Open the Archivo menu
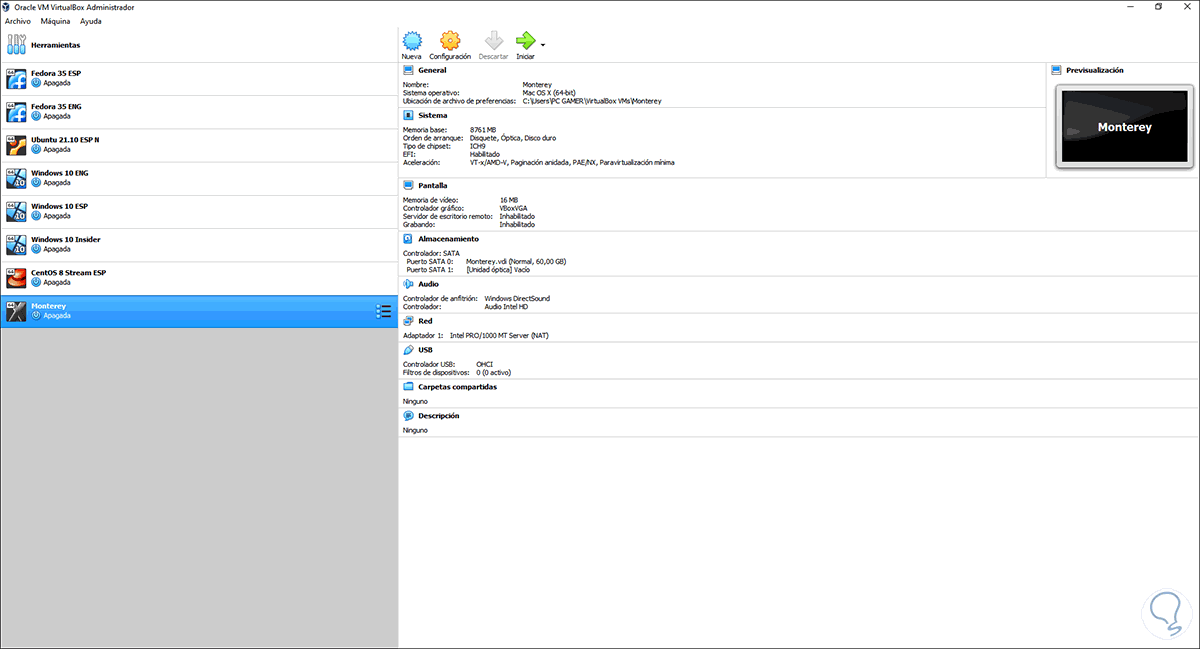1200x649 pixels. [18, 21]
